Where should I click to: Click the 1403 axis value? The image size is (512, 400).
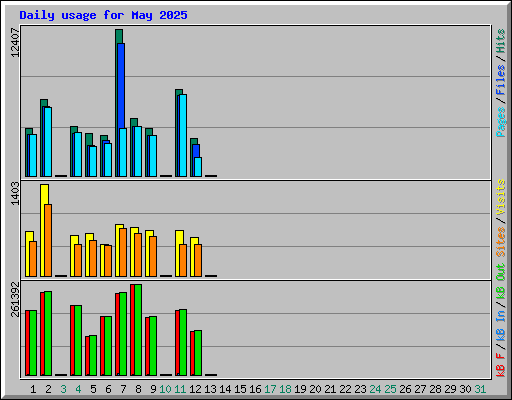pyautogui.click(x=15, y=194)
